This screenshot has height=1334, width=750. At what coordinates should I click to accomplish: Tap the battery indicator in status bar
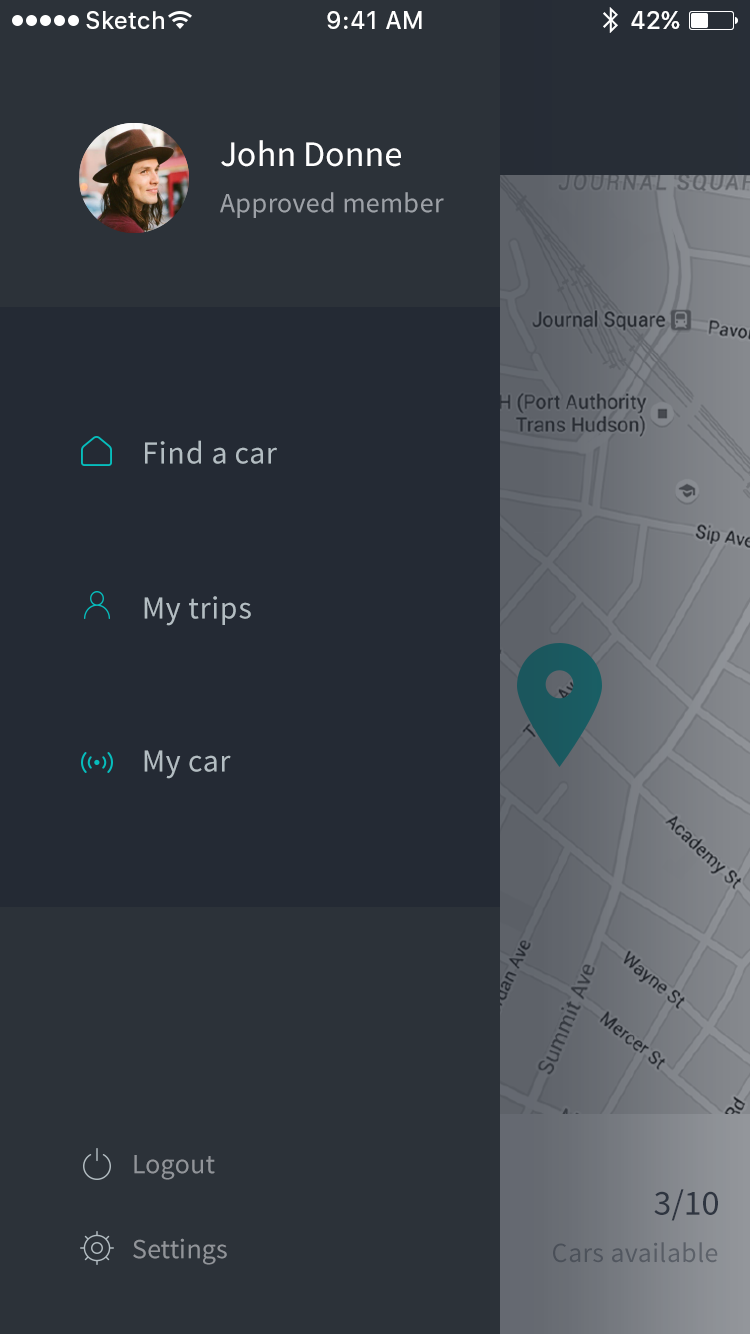(x=713, y=20)
